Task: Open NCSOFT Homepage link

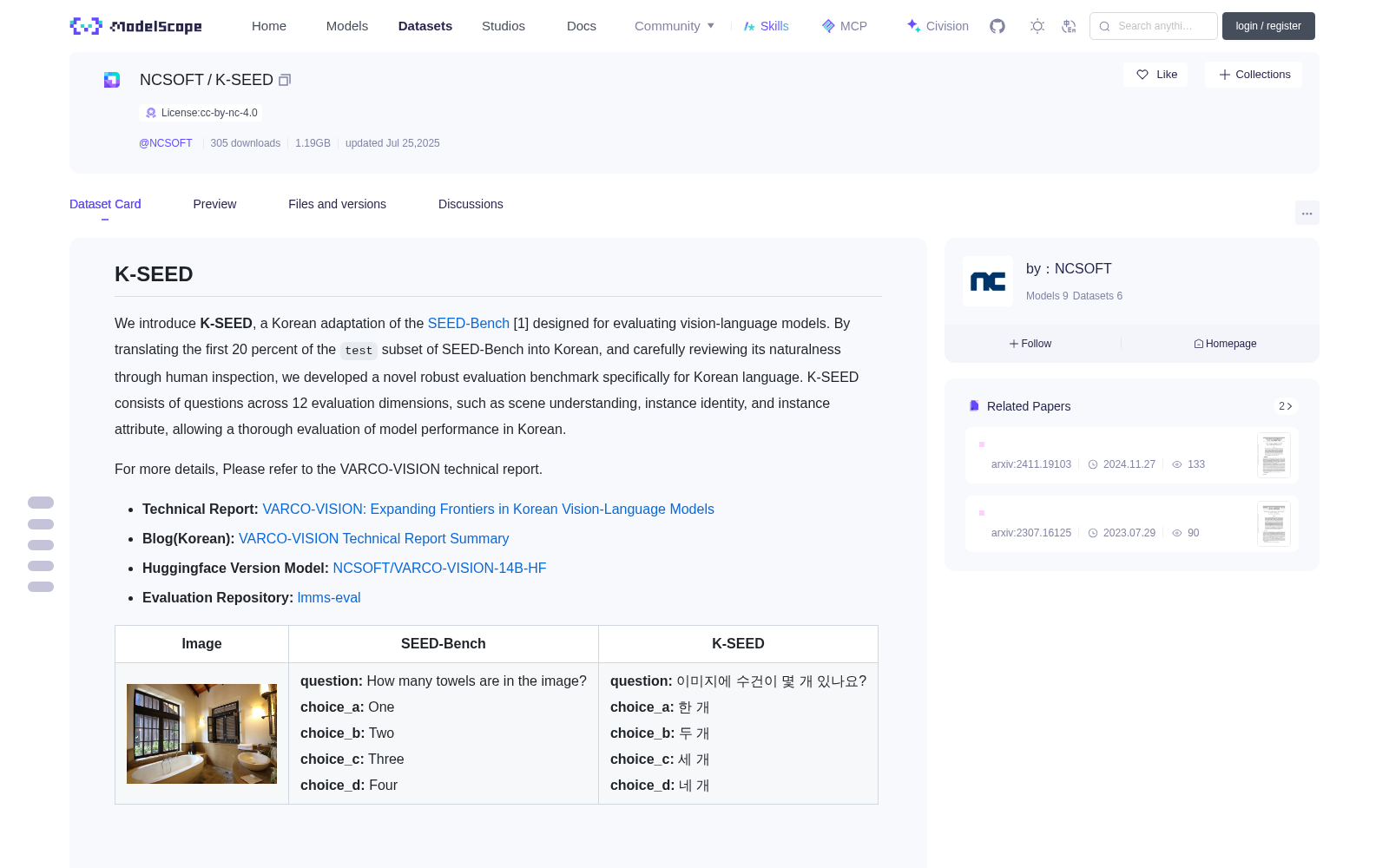Action: click(1225, 344)
